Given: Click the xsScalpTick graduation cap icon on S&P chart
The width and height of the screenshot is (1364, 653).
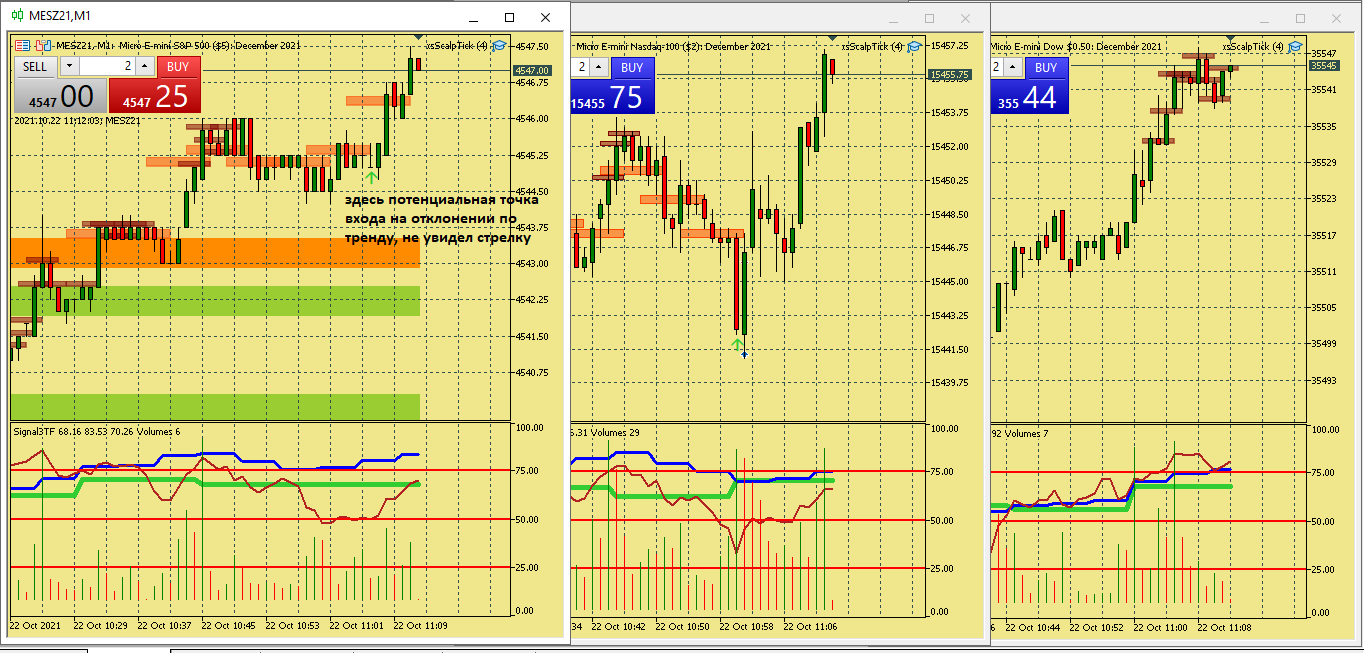Looking at the screenshot, I should coord(499,45).
